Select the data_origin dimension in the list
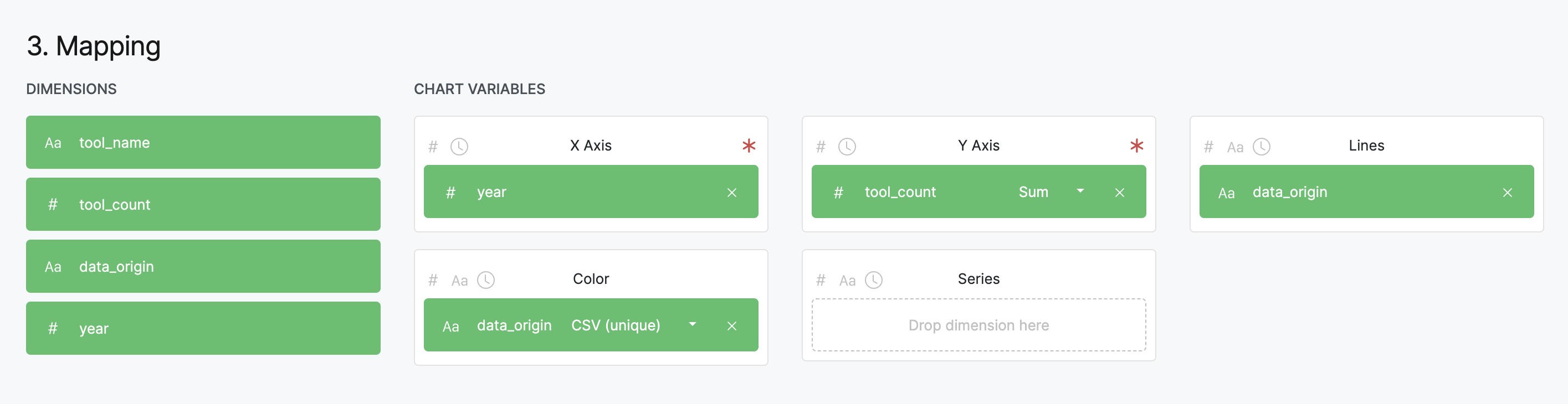 [x=203, y=267]
